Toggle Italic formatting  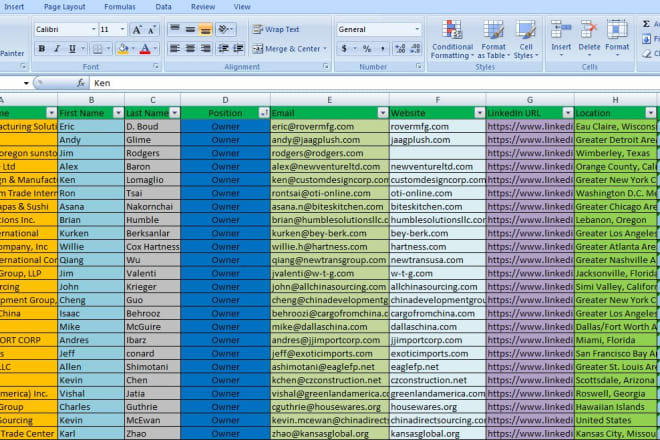pyautogui.click(x=57, y=49)
